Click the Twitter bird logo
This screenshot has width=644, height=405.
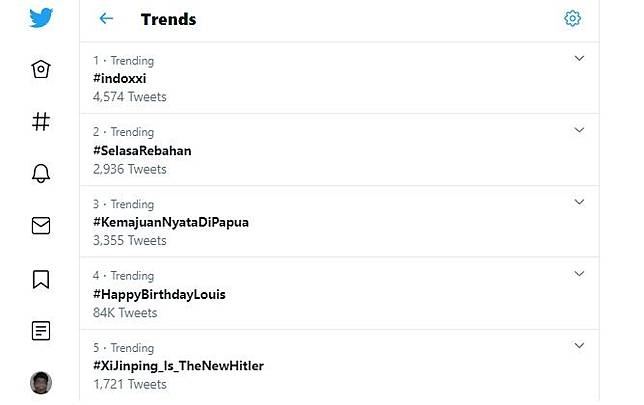coord(41,18)
